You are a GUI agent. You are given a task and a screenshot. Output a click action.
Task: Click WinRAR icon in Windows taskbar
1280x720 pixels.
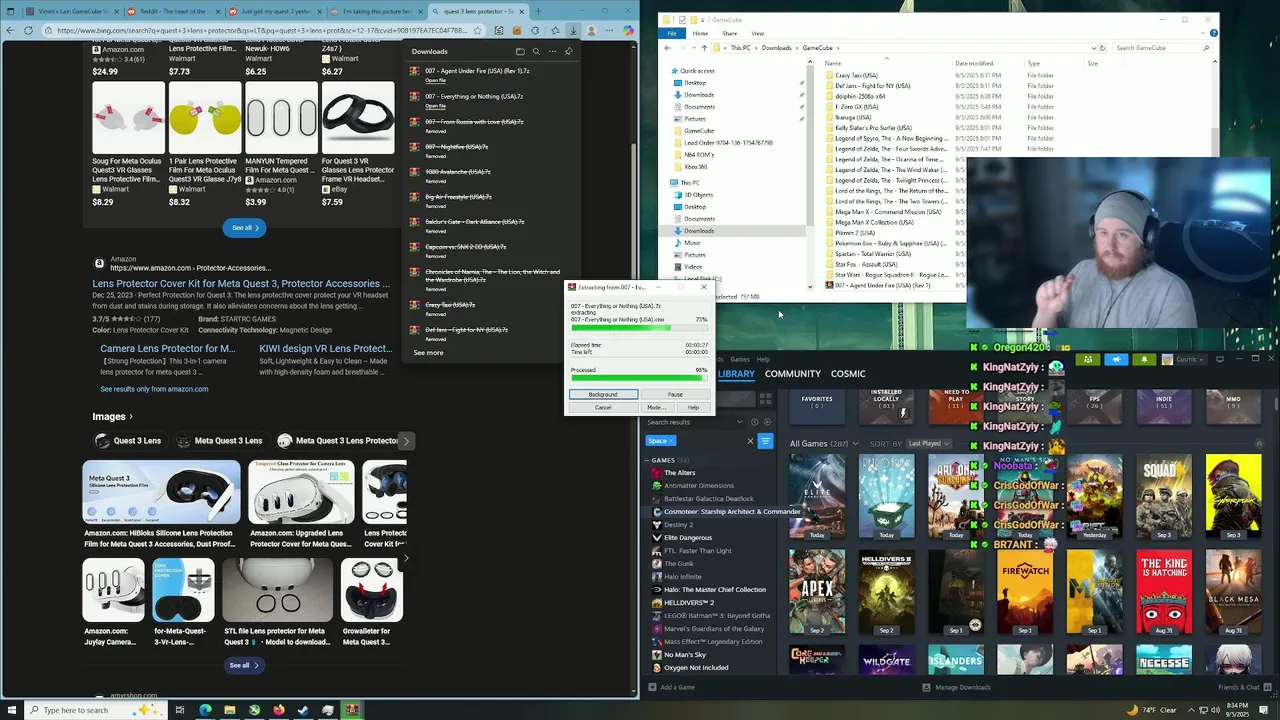tap(352, 710)
